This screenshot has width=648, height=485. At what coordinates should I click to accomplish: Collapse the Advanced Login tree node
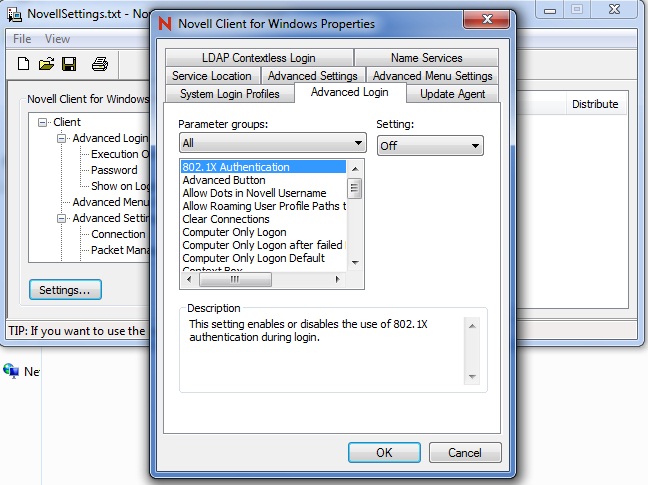click(61, 138)
